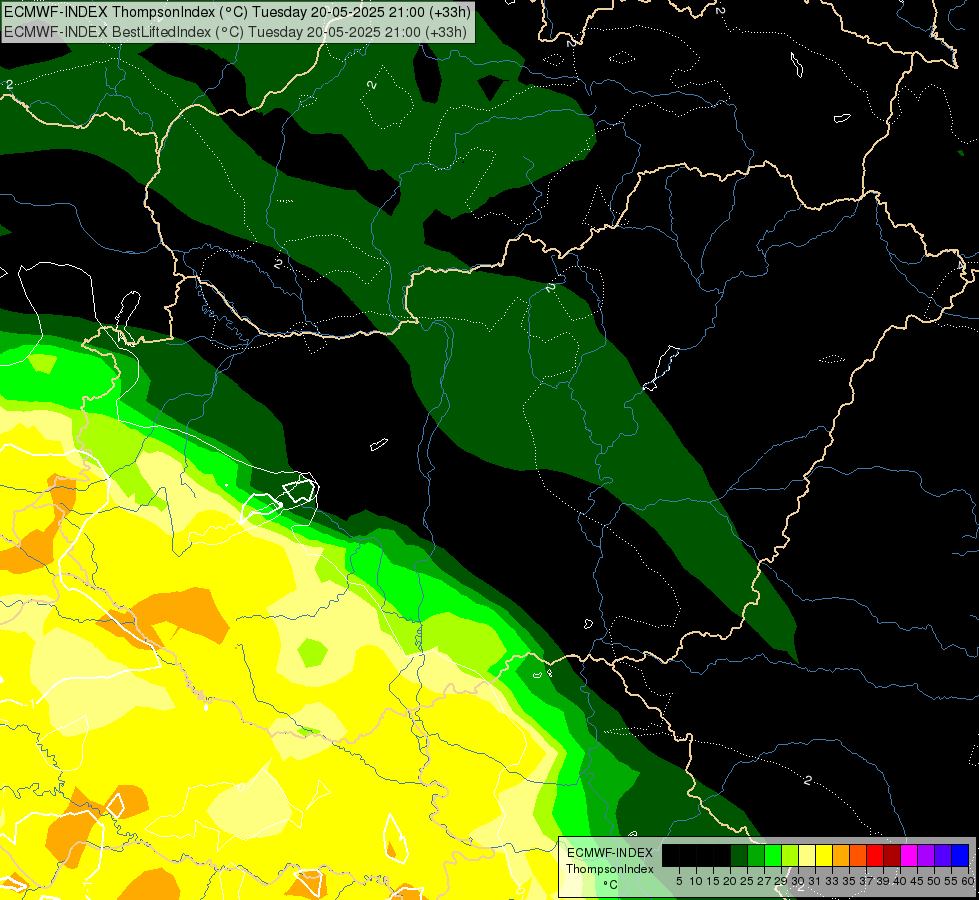Viewport: 979px width, 900px height.
Task: Click the bright red 37–39 legend swatch
Action: point(875,855)
